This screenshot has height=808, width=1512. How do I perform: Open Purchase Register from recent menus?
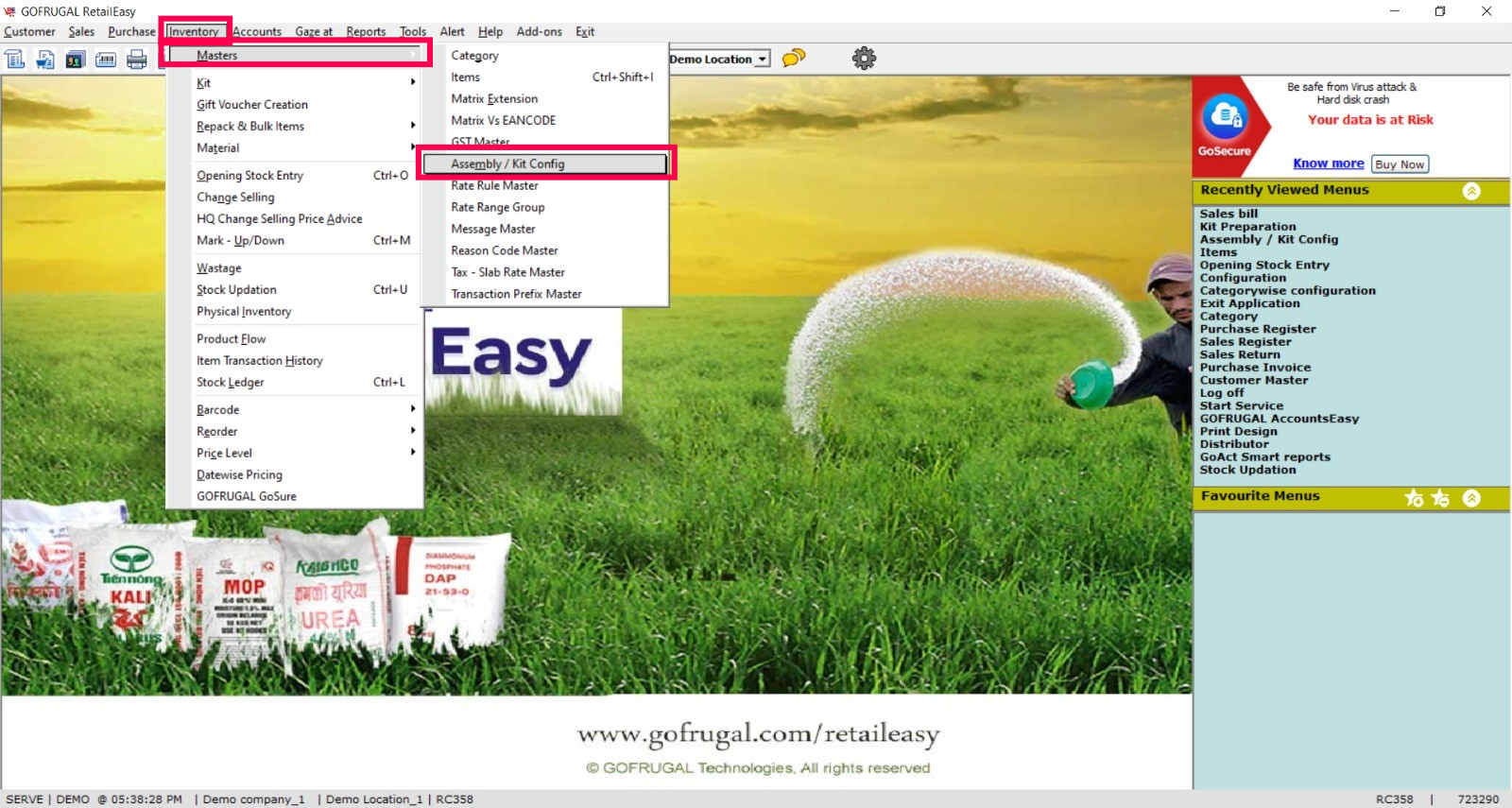click(x=1258, y=329)
